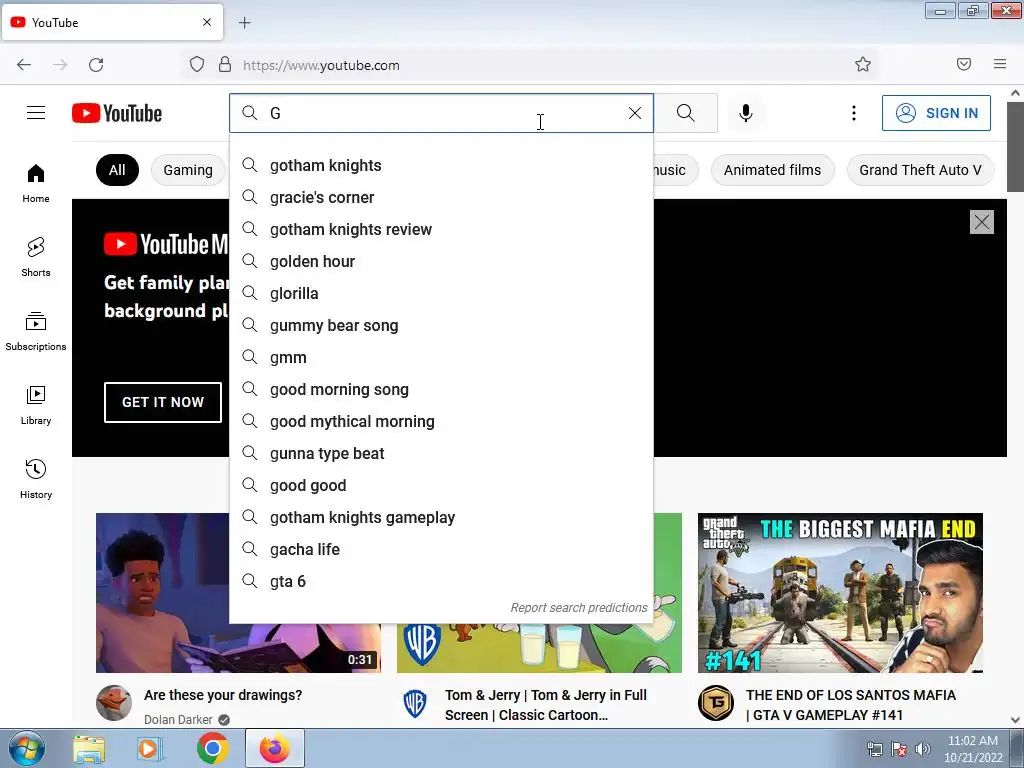Click the GTA video channel avatar
Screen dimensions: 1024x768
click(716, 703)
